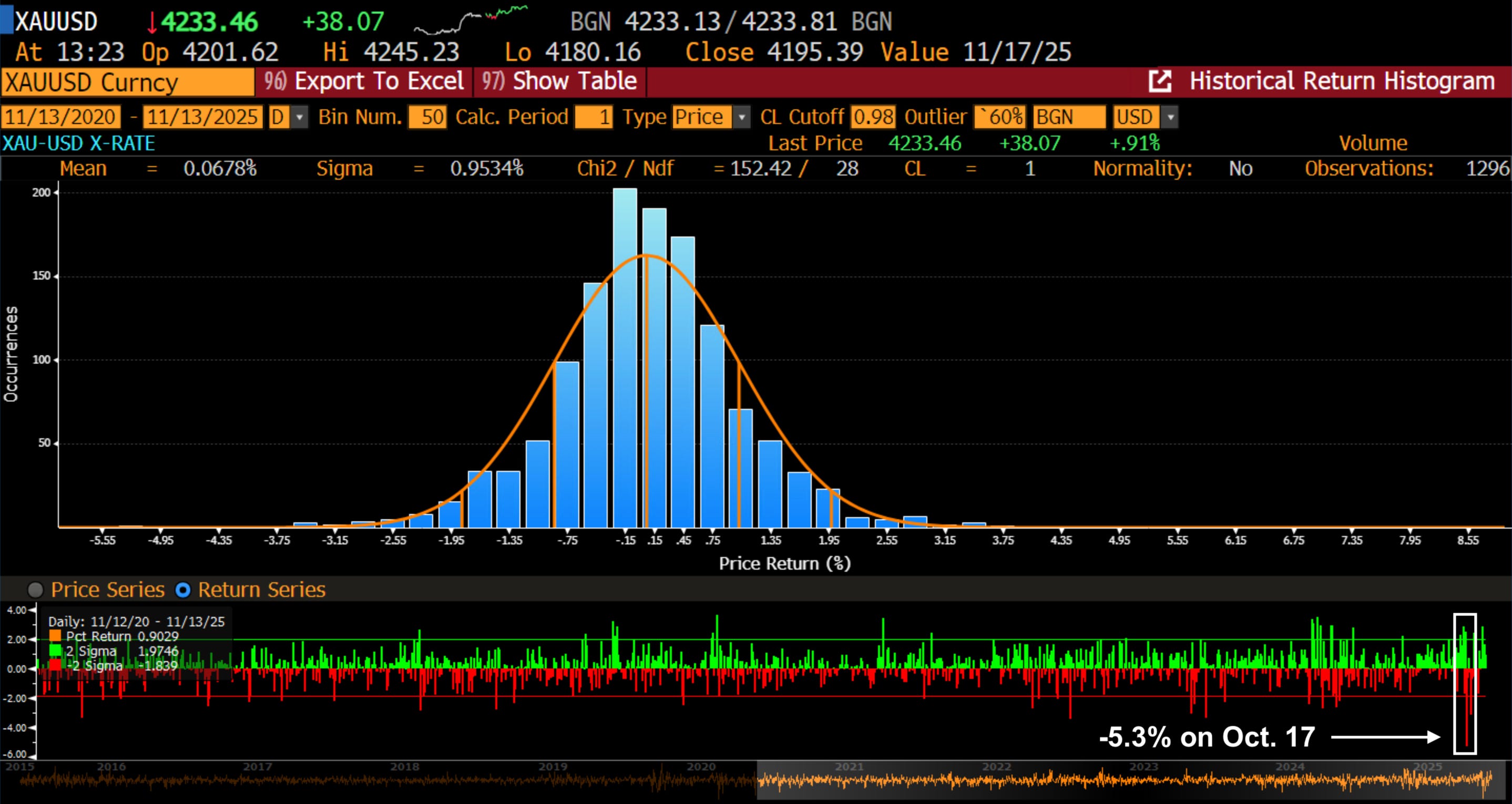Open the periodicity D dropdown arrow
The height and width of the screenshot is (804, 1512).
pyautogui.click(x=300, y=117)
